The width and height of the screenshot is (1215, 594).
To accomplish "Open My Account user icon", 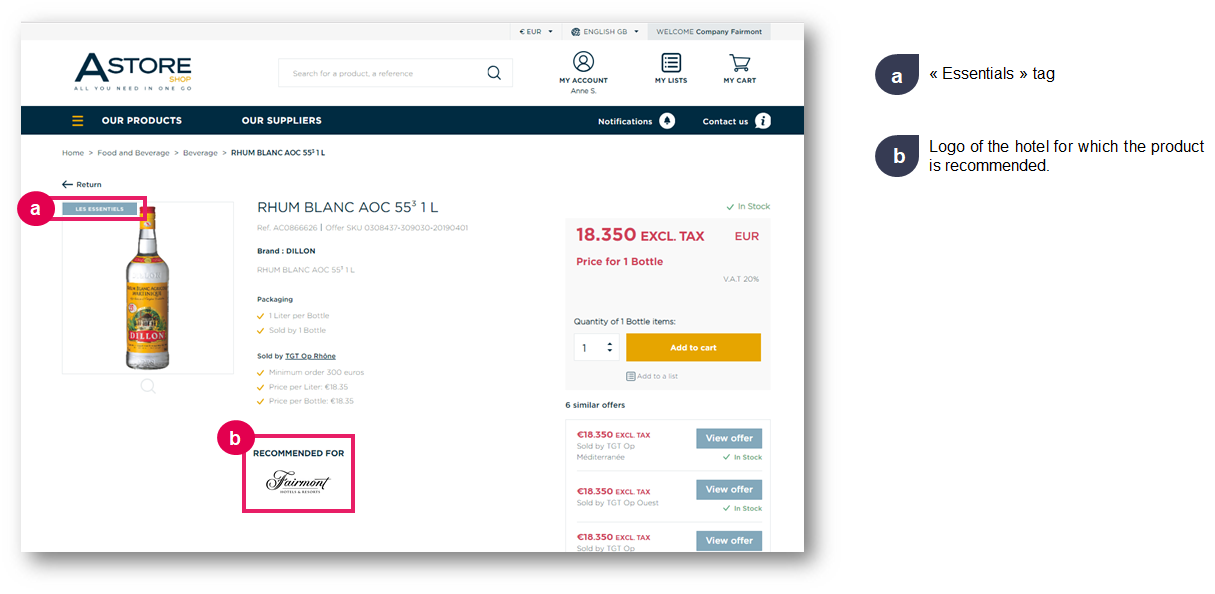I will pos(583,62).
